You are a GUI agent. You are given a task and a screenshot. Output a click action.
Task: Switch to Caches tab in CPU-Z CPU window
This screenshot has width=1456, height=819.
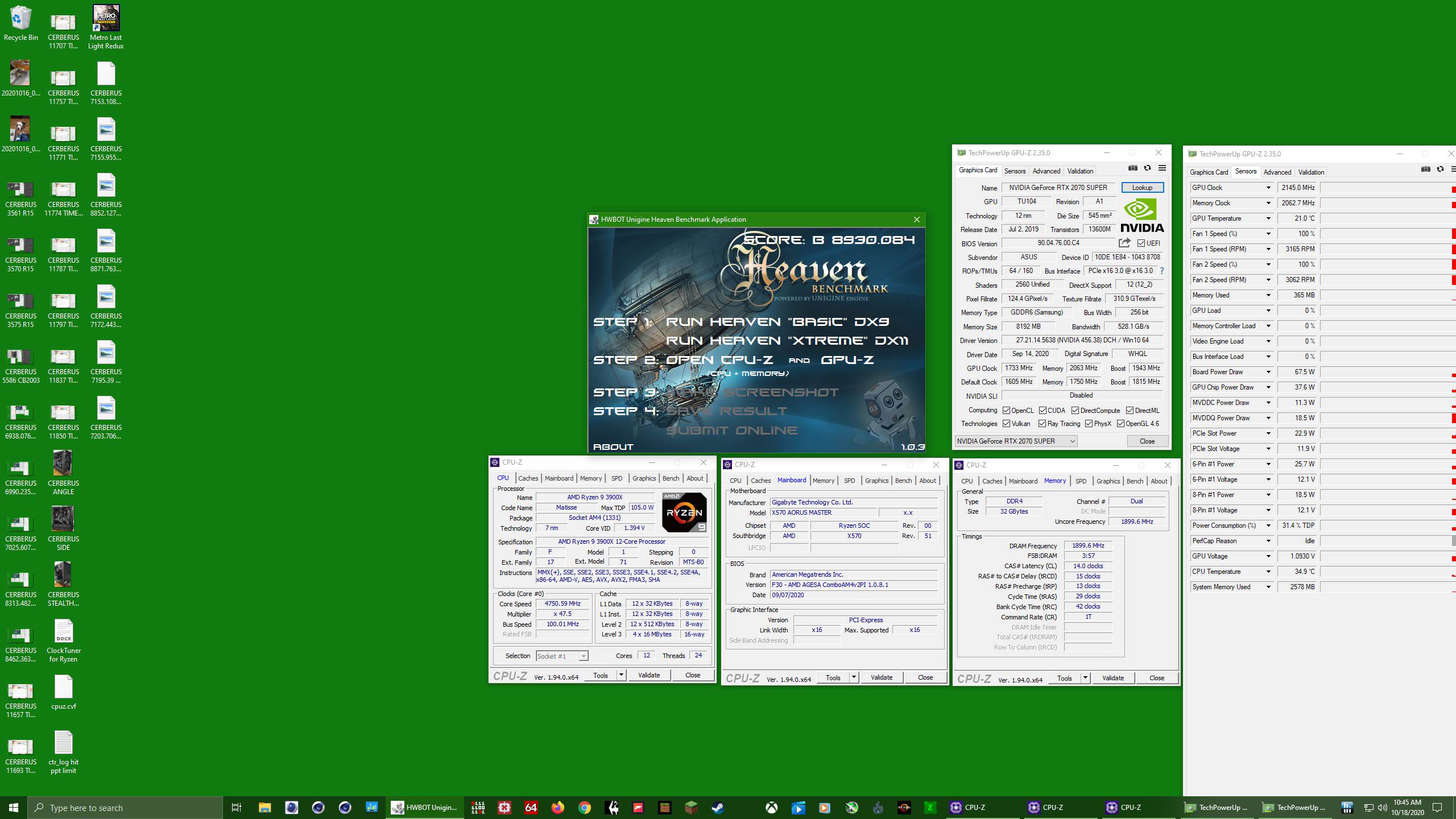528,478
